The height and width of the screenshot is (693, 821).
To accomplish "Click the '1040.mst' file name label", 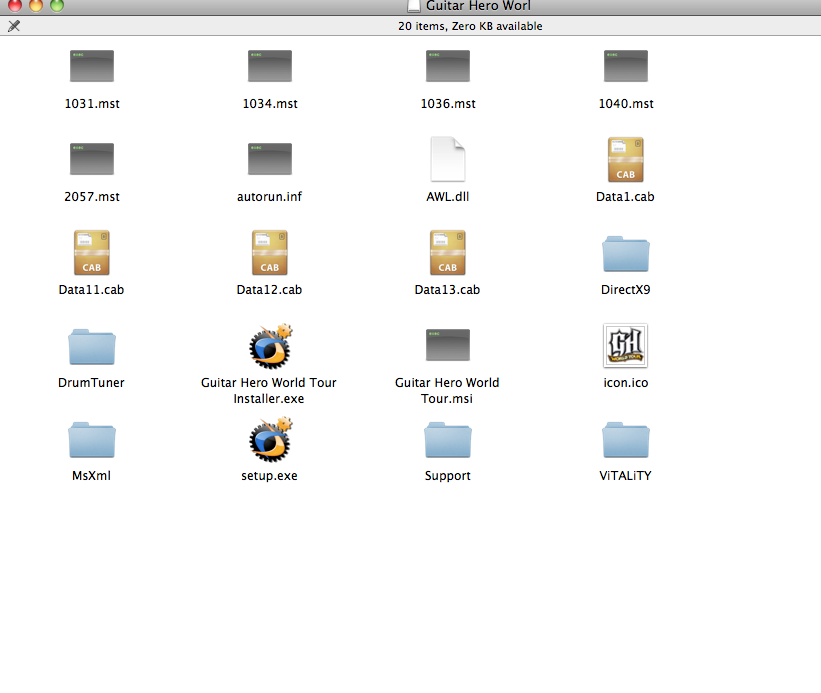I will (626, 104).
